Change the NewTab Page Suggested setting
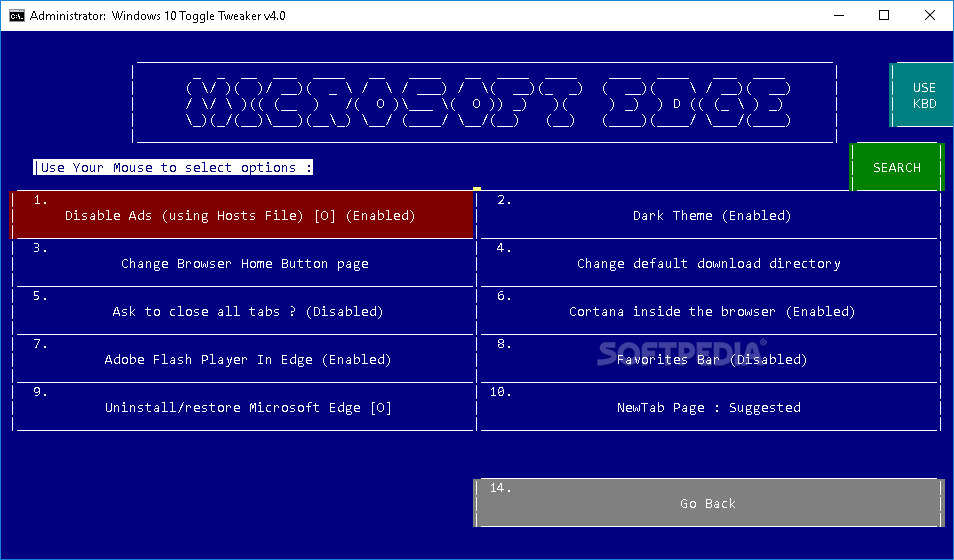Viewport: 954px width, 560px height. [709, 407]
